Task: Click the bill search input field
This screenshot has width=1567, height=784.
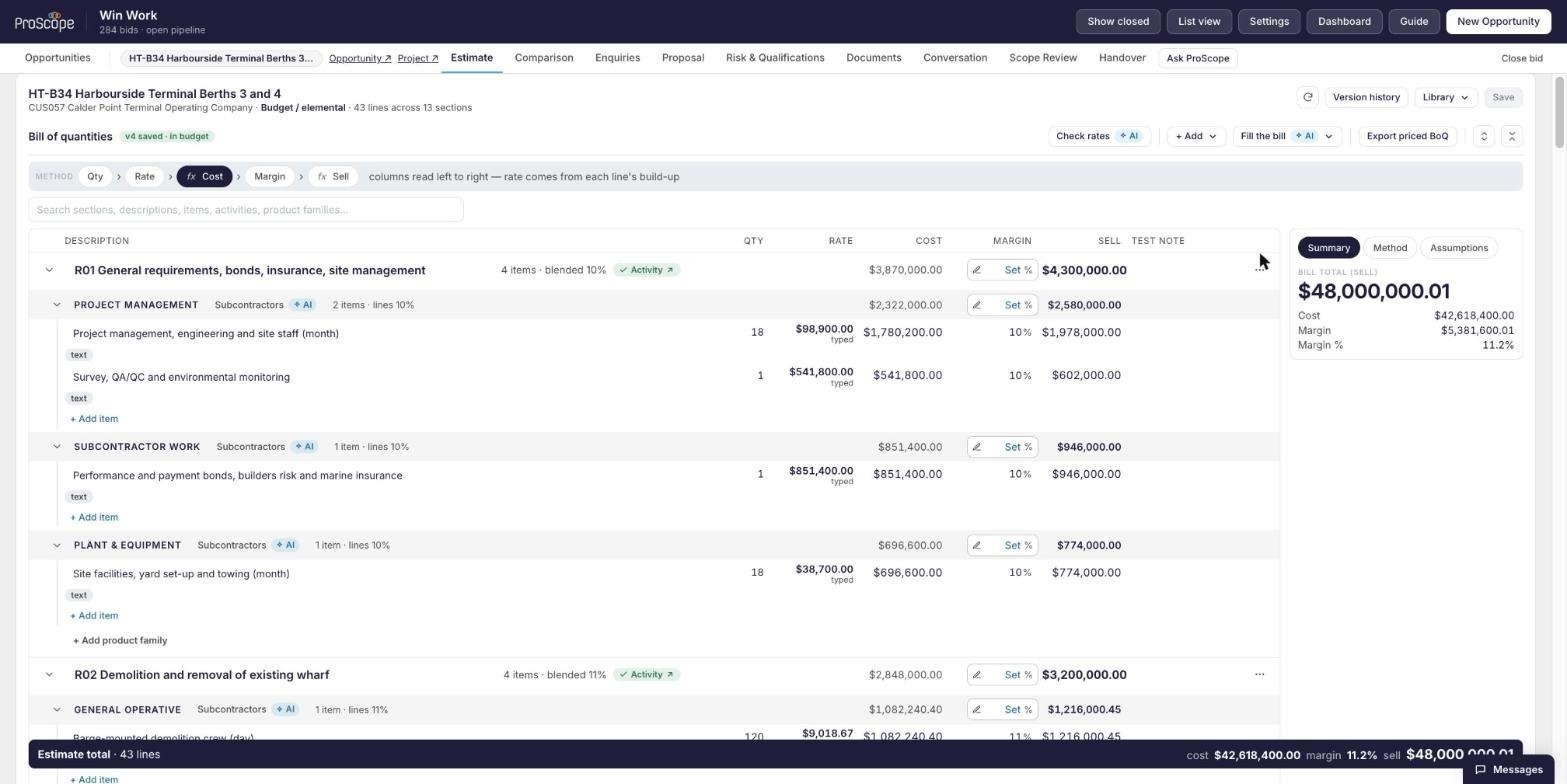Action: click(x=246, y=210)
